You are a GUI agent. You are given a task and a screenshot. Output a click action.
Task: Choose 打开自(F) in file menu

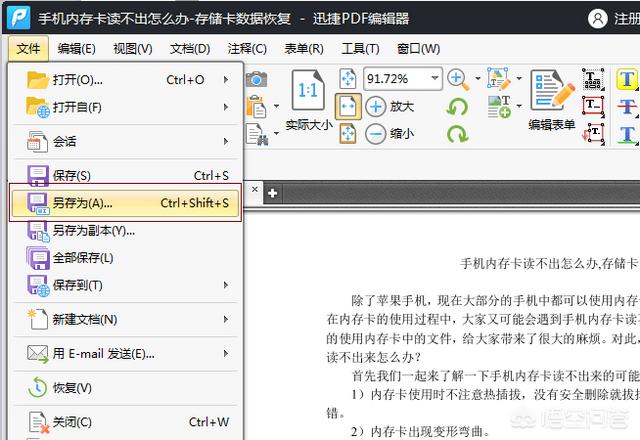[x=126, y=107]
